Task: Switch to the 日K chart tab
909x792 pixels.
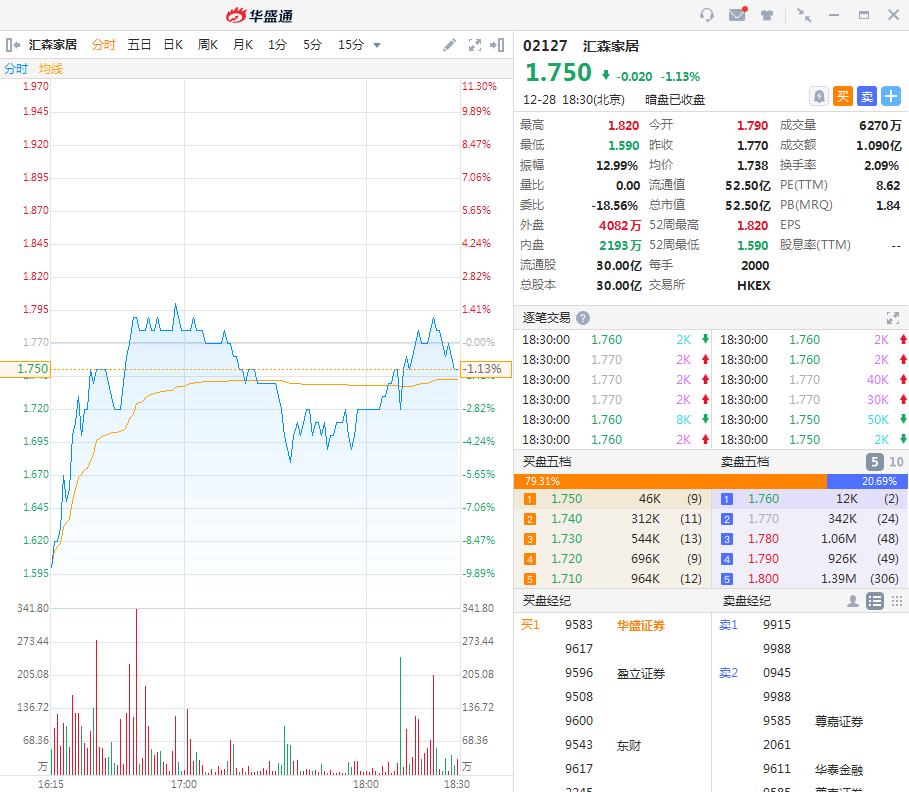Action: click(x=173, y=45)
